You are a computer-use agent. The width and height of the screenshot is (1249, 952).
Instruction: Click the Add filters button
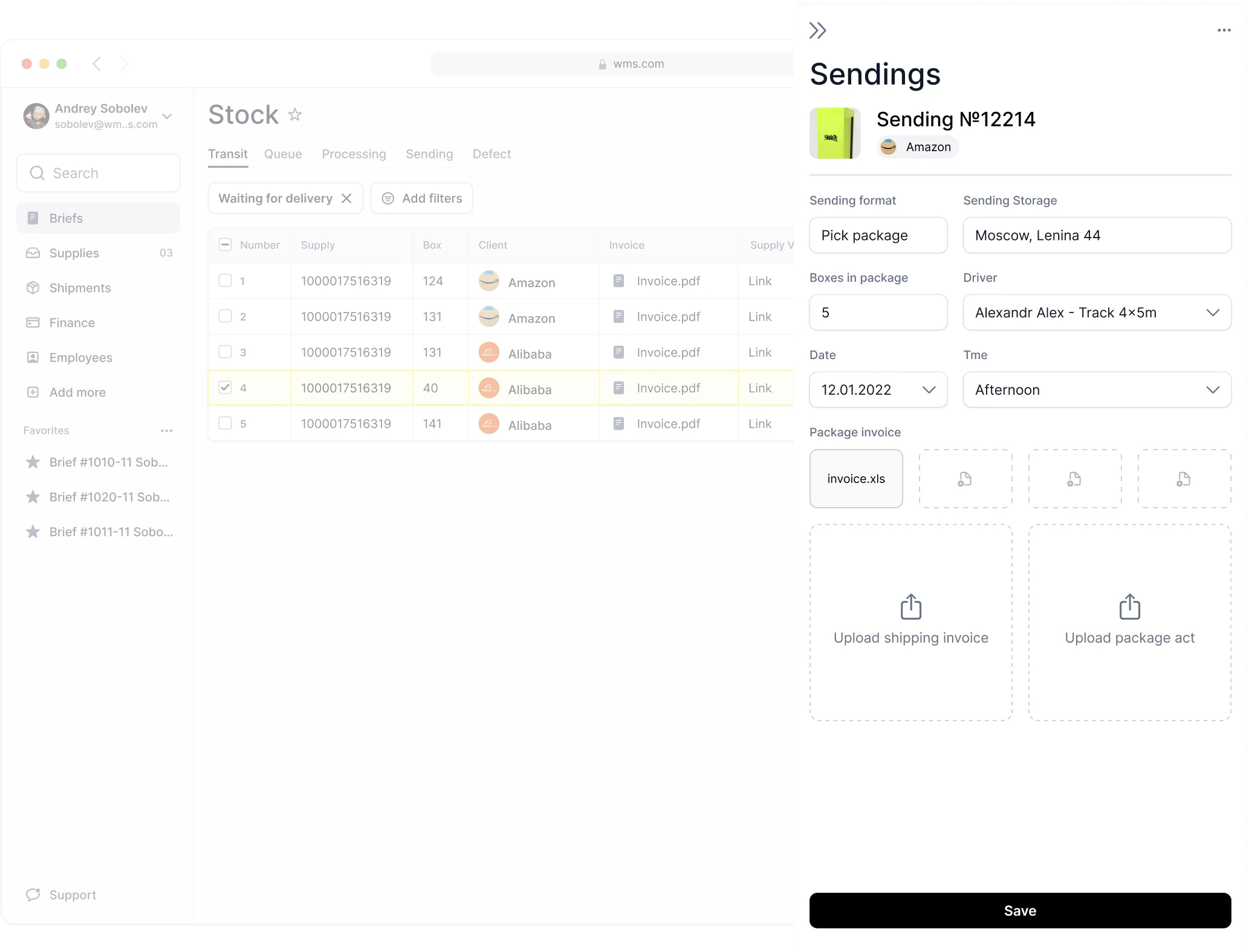point(421,198)
